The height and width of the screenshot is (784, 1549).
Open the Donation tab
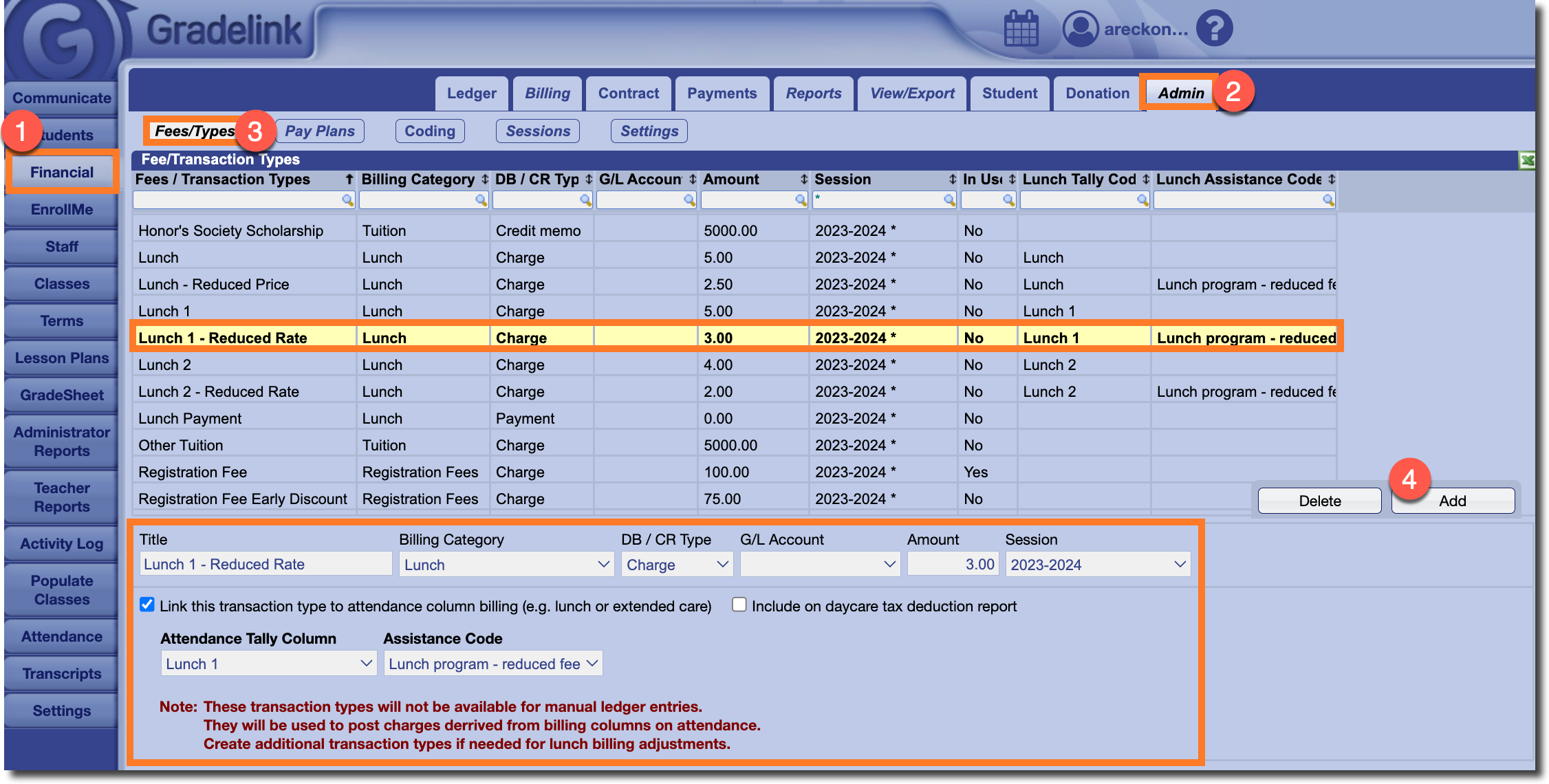pyautogui.click(x=1098, y=94)
